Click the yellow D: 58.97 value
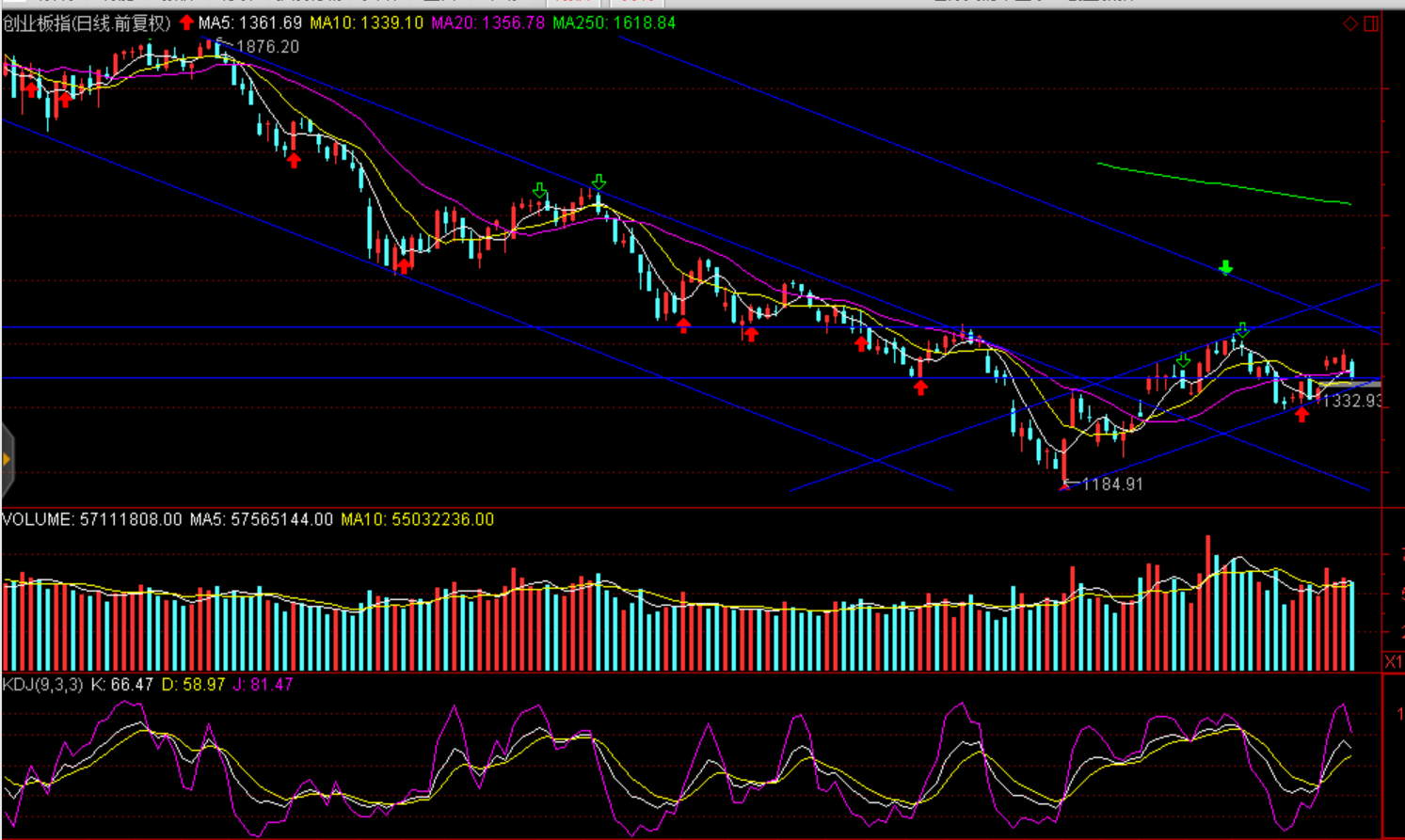 click(193, 685)
